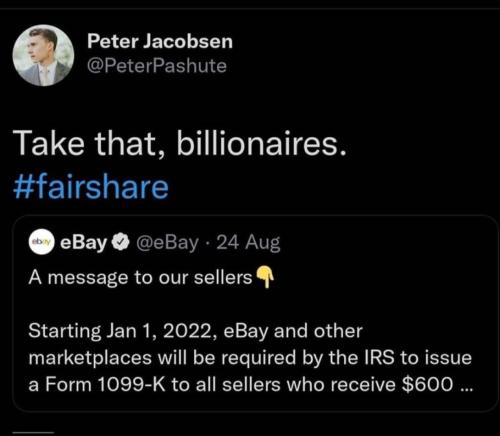Expand the truncated text via trailing ellipsis
The image size is (500, 436).
466,388
